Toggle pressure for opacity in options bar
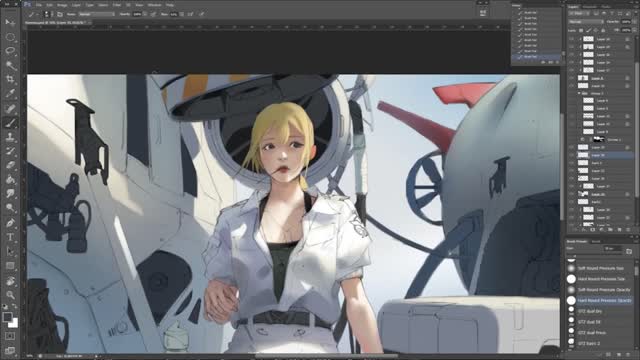Screen dimensions: 640x360 coord(153,14)
